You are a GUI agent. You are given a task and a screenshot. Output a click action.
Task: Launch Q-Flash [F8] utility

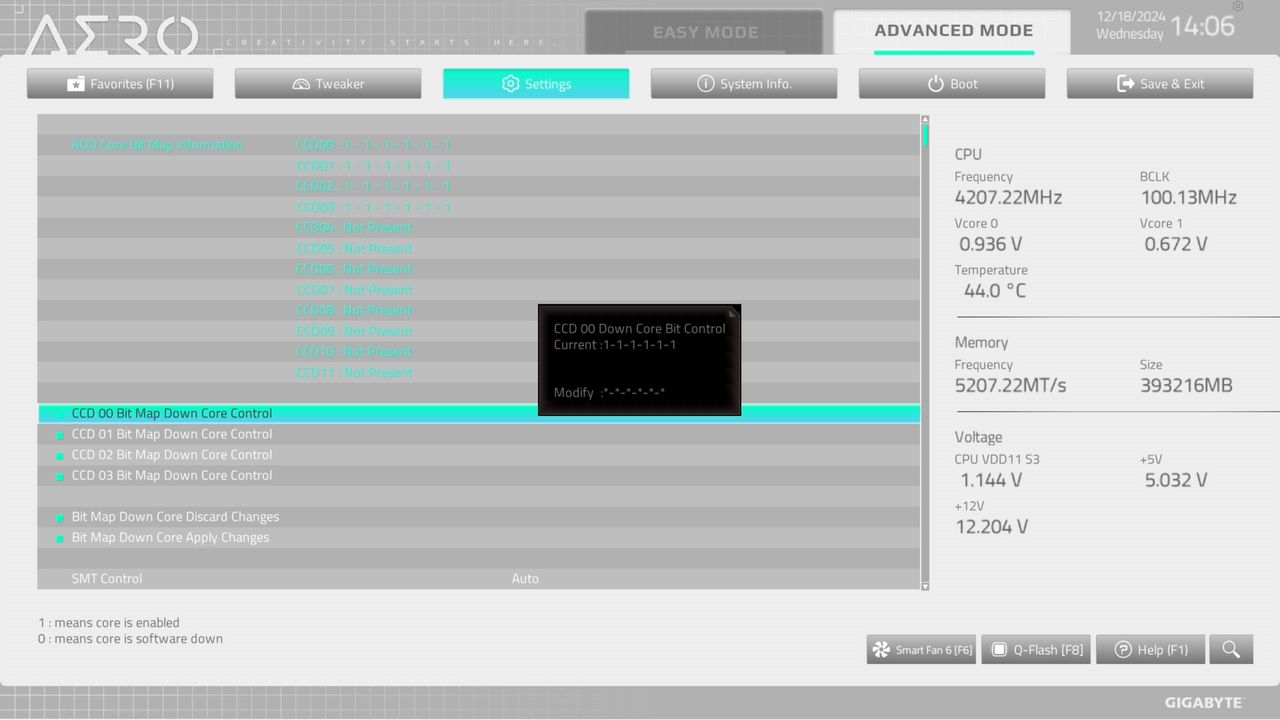coord(1036,650)
